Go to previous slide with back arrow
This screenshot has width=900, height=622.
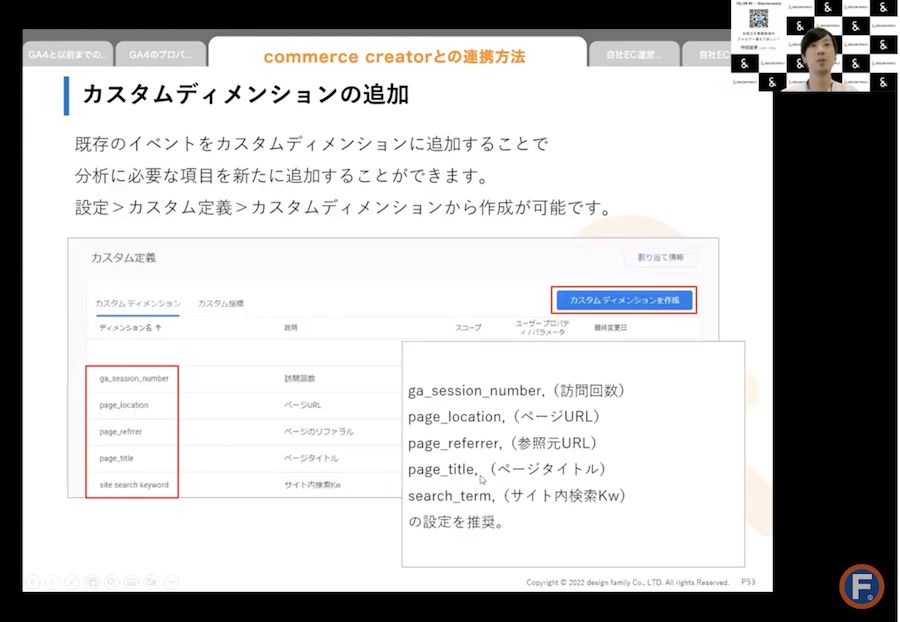pos(33,582)
